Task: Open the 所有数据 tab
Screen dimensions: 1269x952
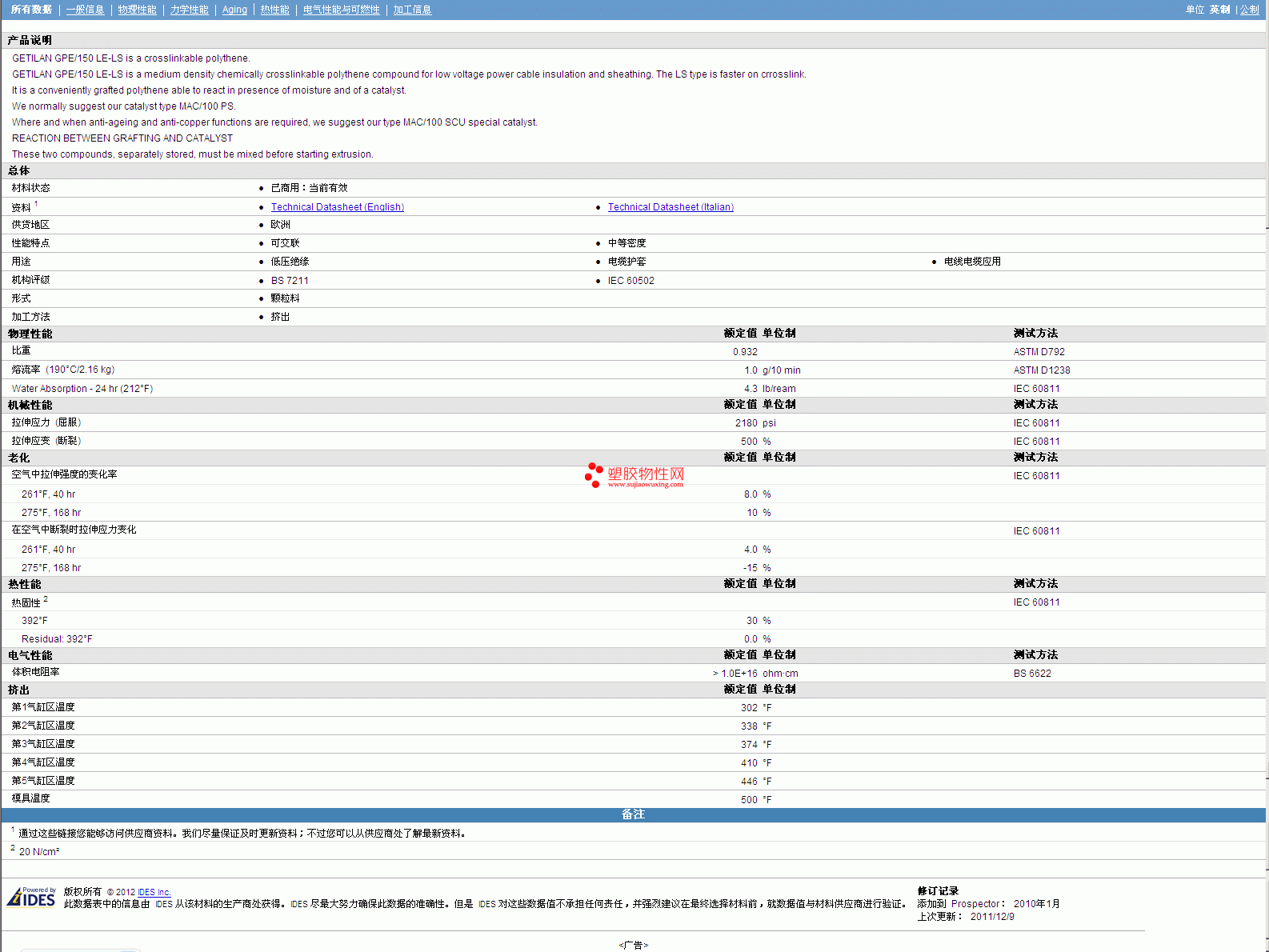Action: 31,10
